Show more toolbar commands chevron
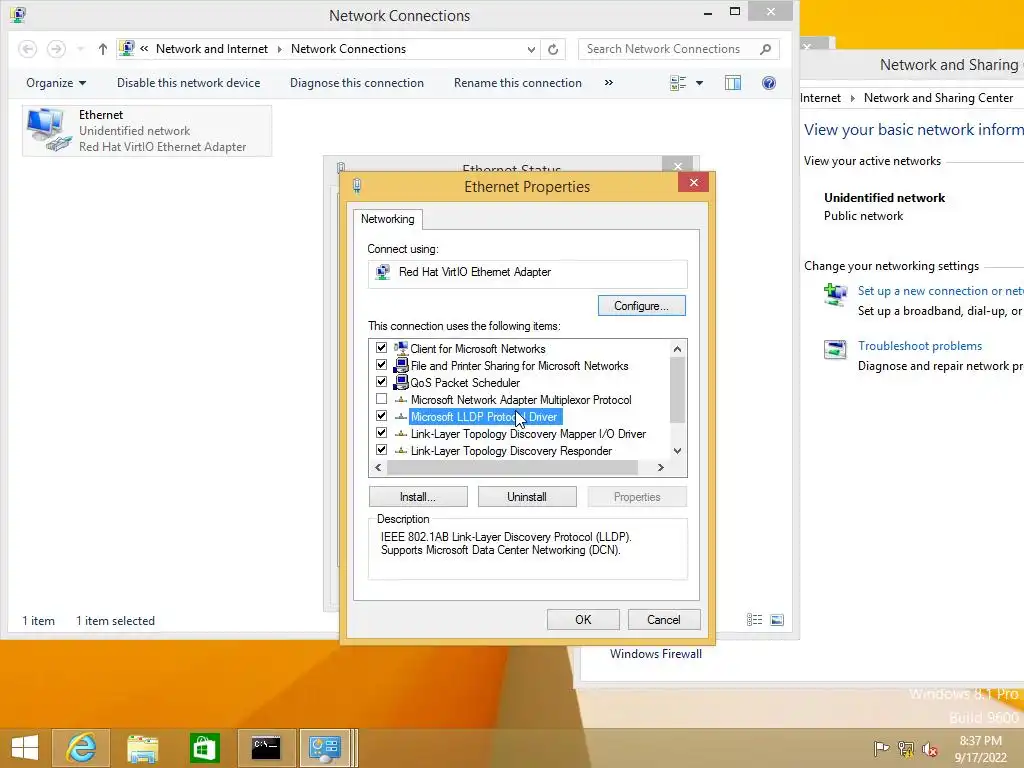This screenshot has width=1024, height=768. [609, 83]
